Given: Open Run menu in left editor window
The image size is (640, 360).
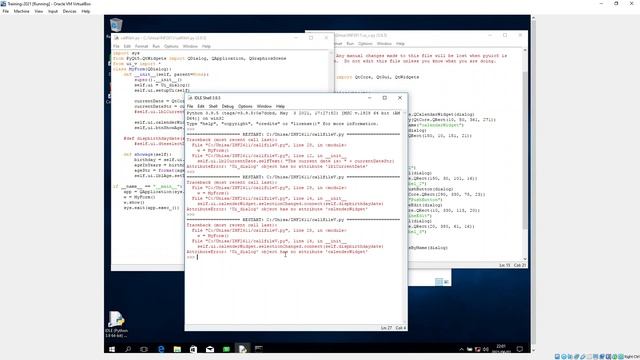Looking at the screenshot, I should [x=156, y=47].
